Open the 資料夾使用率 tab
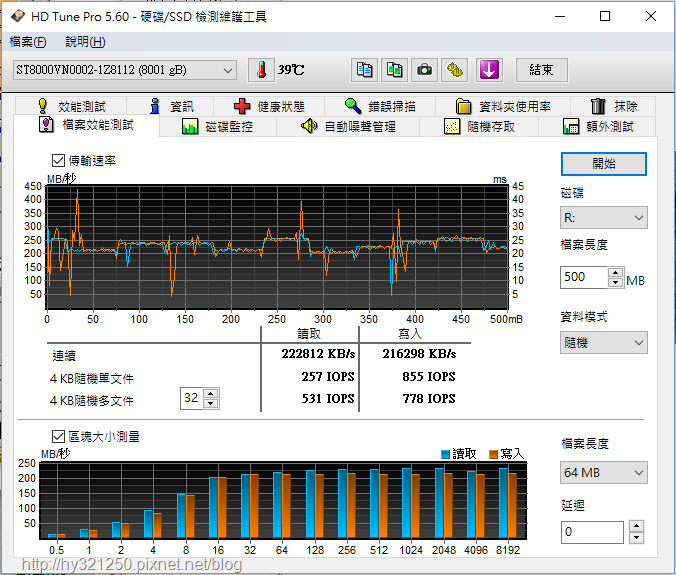676x575 pixels. [503, 106]
